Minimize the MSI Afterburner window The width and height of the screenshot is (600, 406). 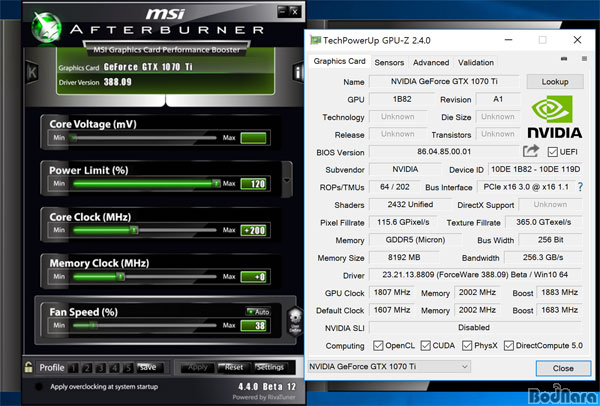pyautogui.click(x=283, y=11)
